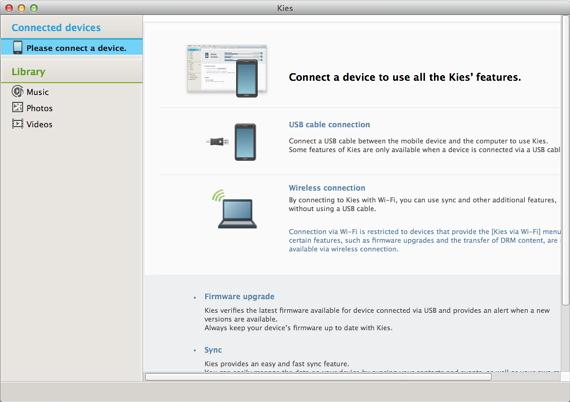Click the Kies window with phone illustration
Image resolution: width=570 pixels, height=402 pixels.
(x=227, y=71)
